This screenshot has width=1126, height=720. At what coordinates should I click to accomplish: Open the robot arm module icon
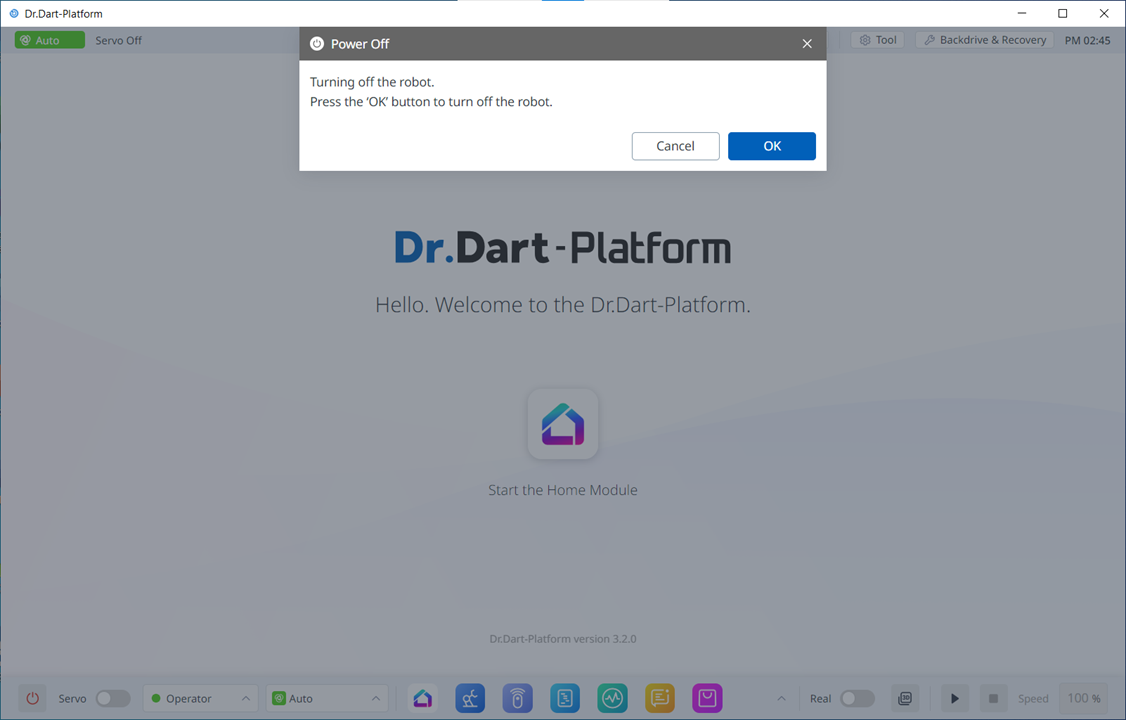470,698
